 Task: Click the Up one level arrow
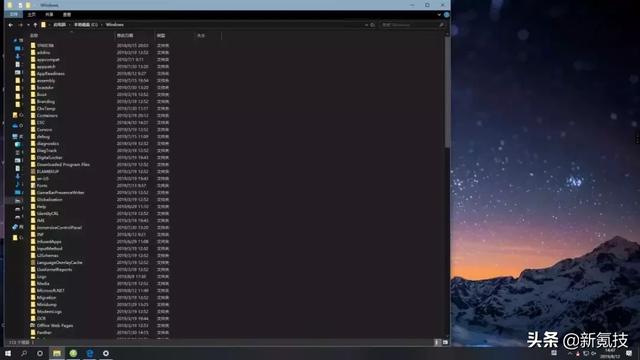coord(35,25)
